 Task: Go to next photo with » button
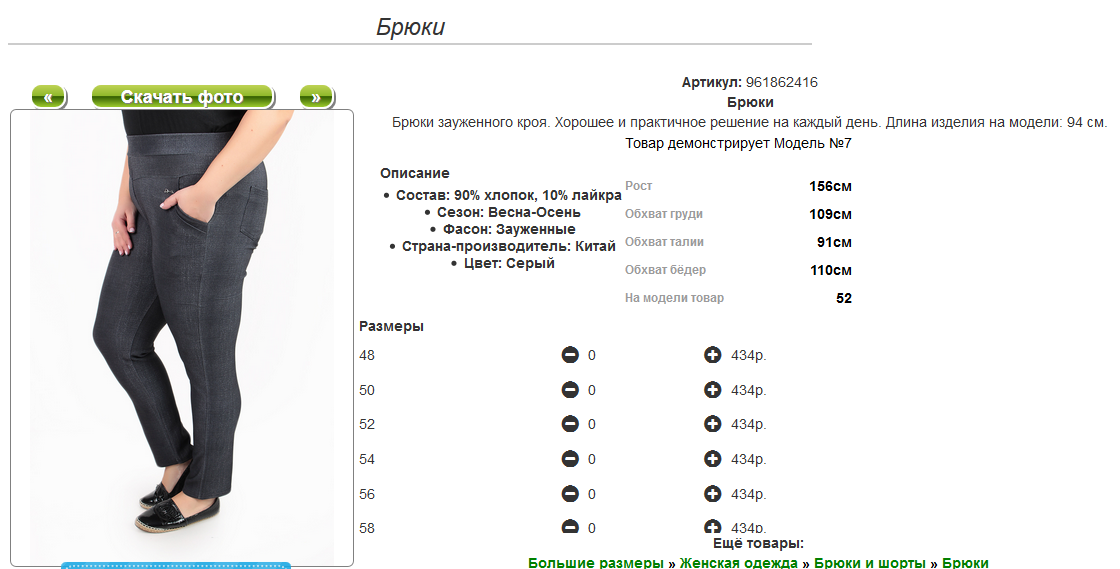(316, 97)
